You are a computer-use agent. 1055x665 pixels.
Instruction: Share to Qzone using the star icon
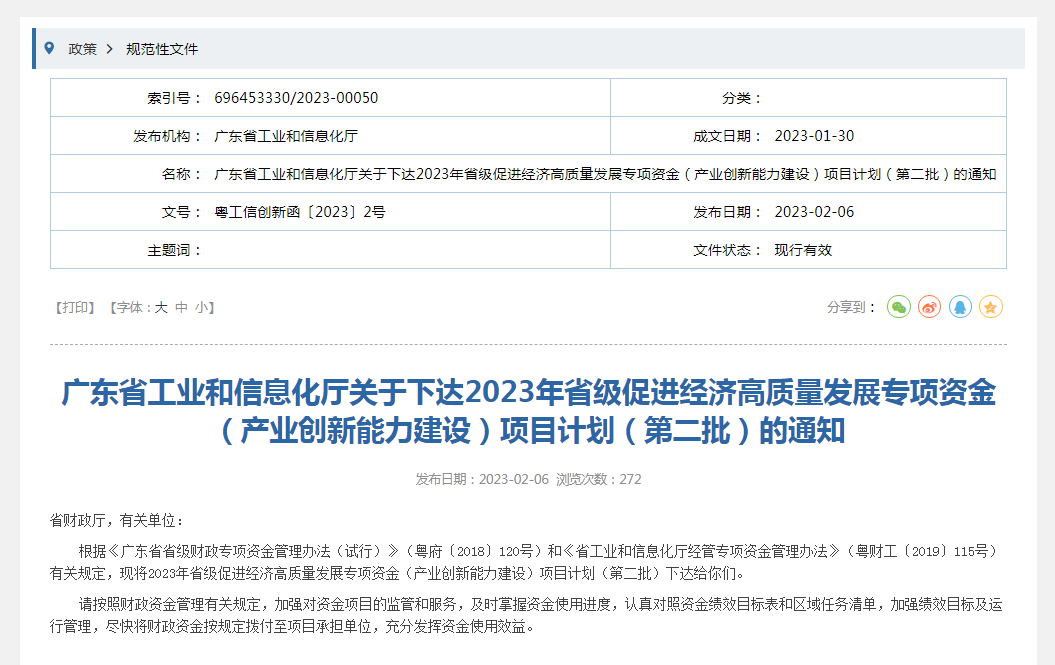pyautogui.click(x=990, y=307)
